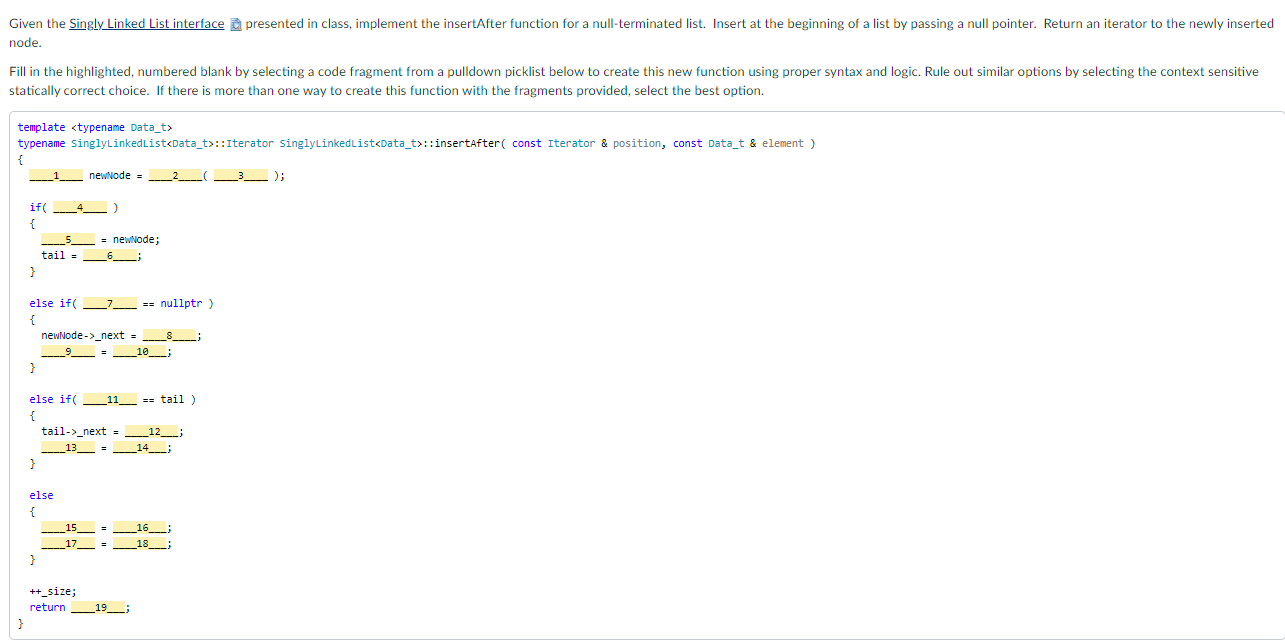Select blank 7 compared against nullptr
1285x641 pixels.
coord(110,303)
